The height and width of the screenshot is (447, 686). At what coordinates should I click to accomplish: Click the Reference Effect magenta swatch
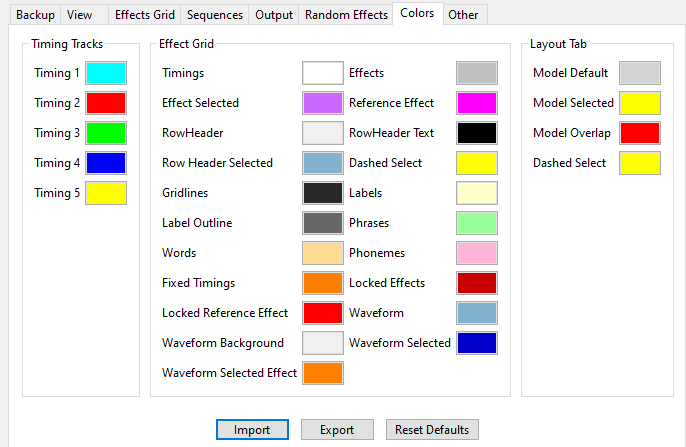(x=477, y=103)
